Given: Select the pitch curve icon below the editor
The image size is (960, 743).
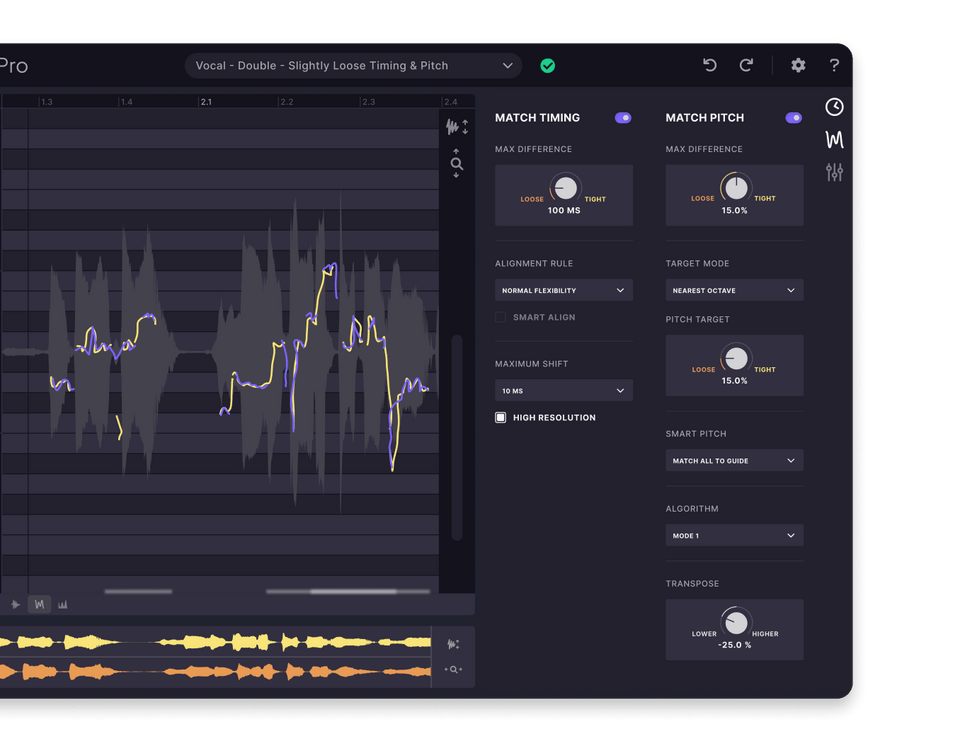Looking at the screenshot, I should coord(39,604).
